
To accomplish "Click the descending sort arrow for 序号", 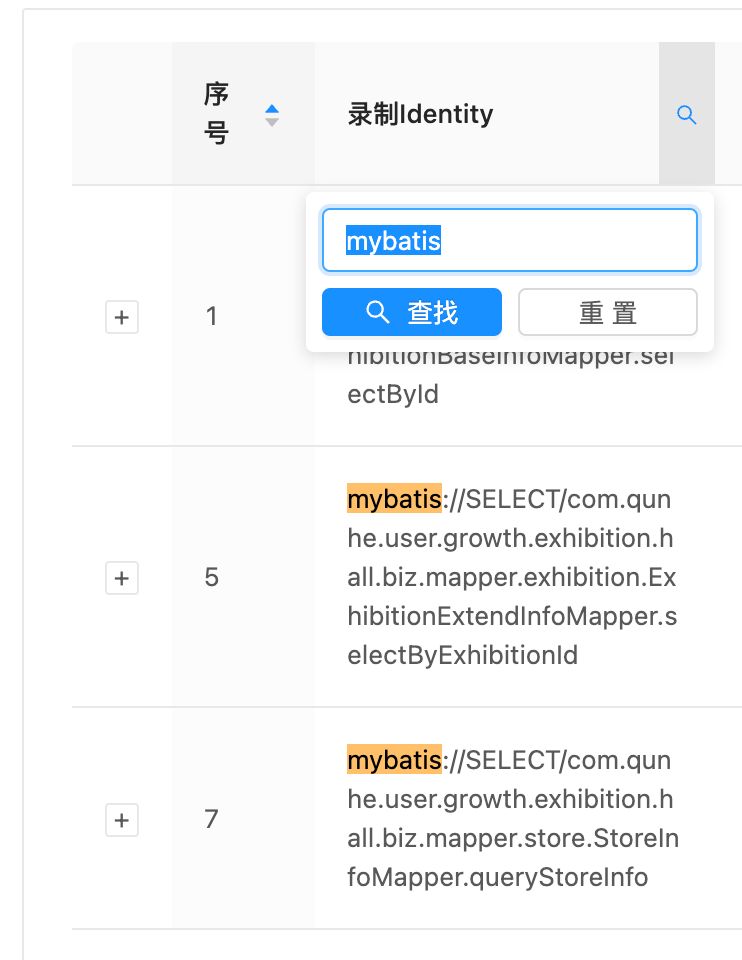I will (x=271, y=122).
